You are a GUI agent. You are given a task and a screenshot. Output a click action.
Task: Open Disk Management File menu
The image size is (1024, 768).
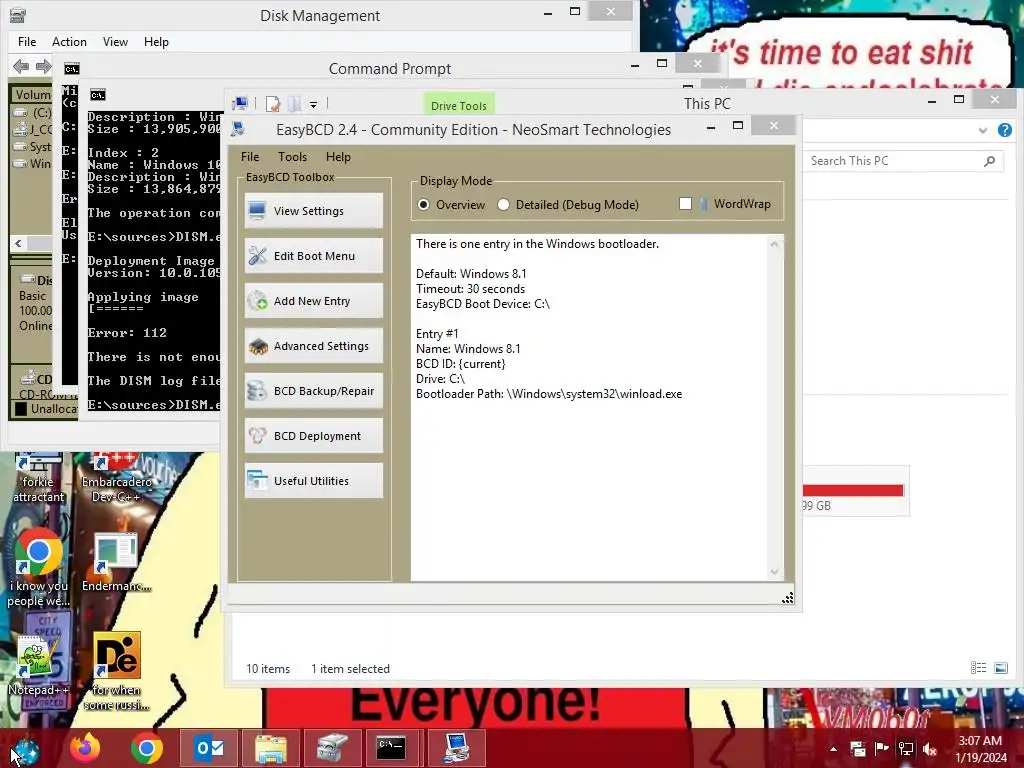pyautogui.click(x=27, y=42)
